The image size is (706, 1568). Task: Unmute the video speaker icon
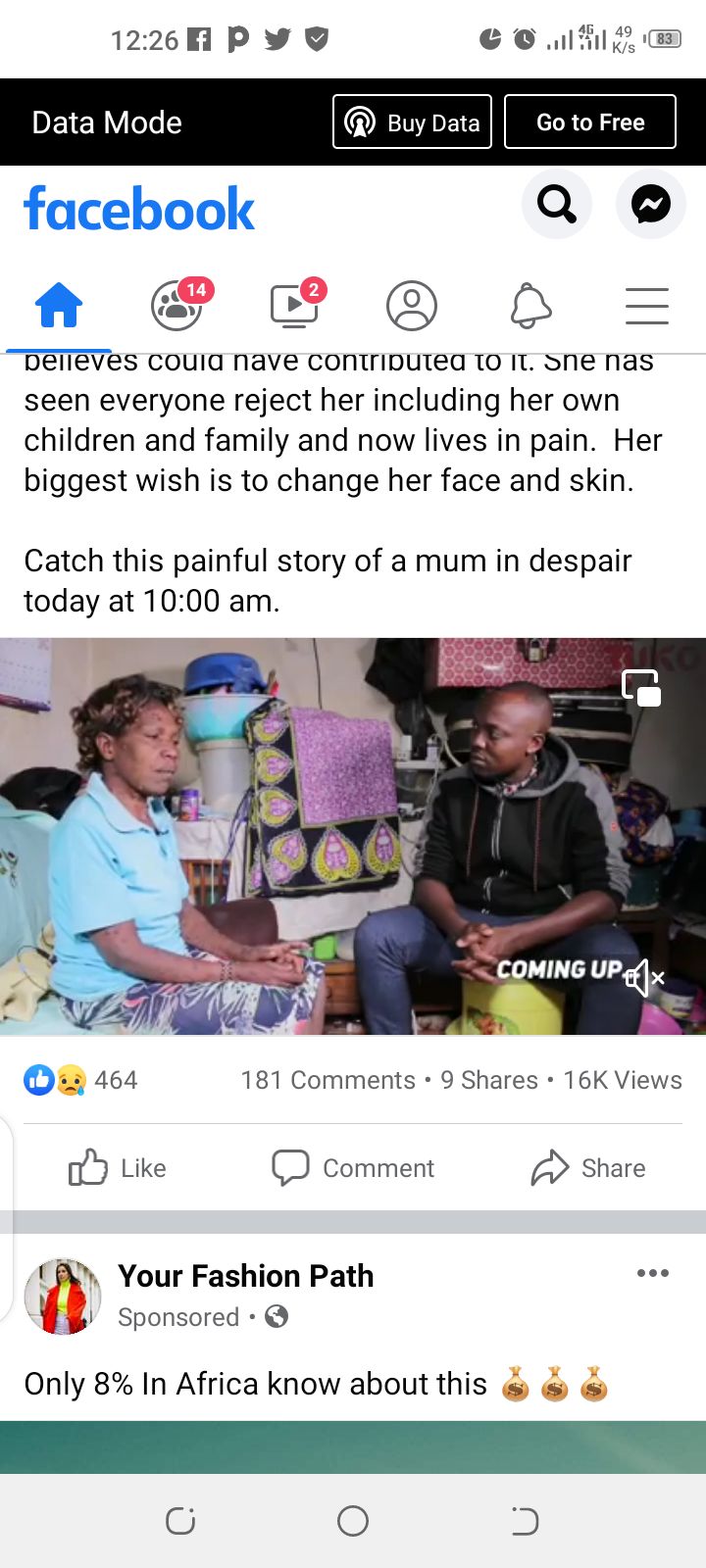[x=644, y=977]
